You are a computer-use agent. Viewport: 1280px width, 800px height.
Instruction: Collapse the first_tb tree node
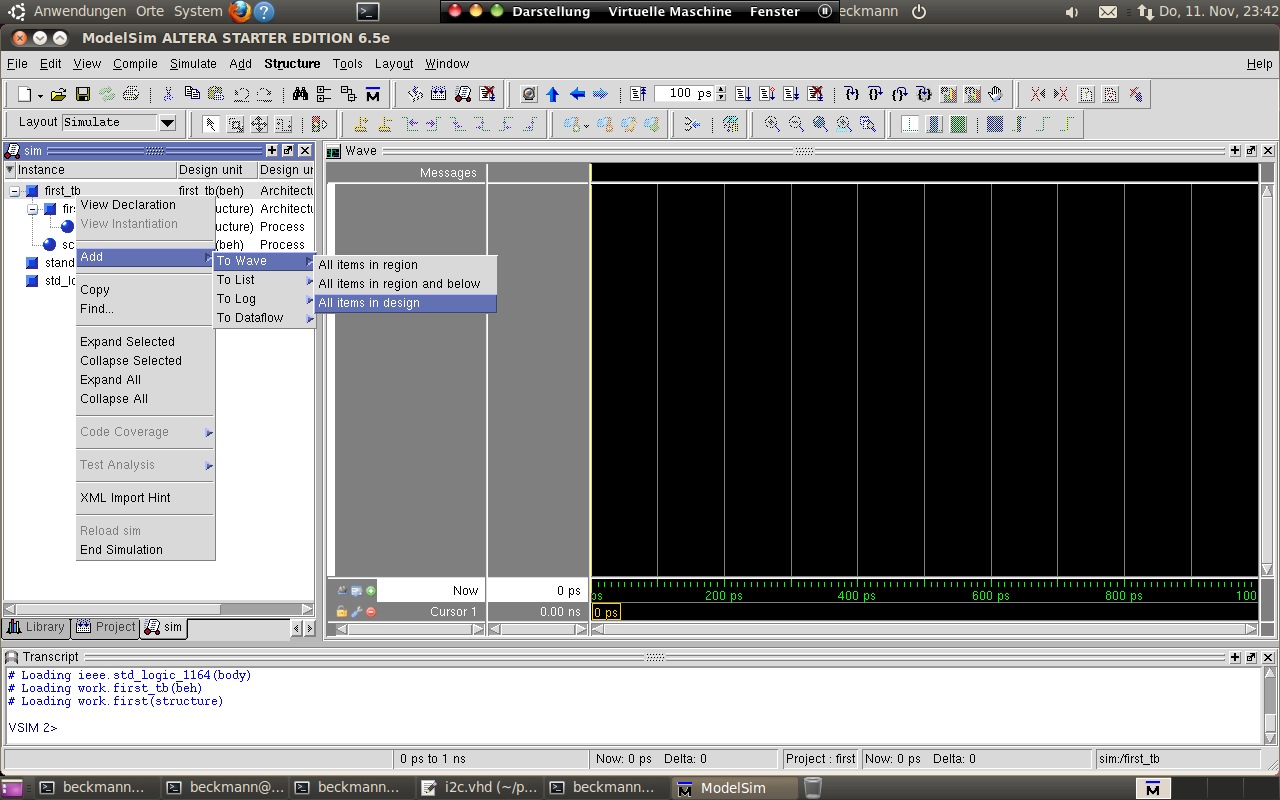(15, 191)
